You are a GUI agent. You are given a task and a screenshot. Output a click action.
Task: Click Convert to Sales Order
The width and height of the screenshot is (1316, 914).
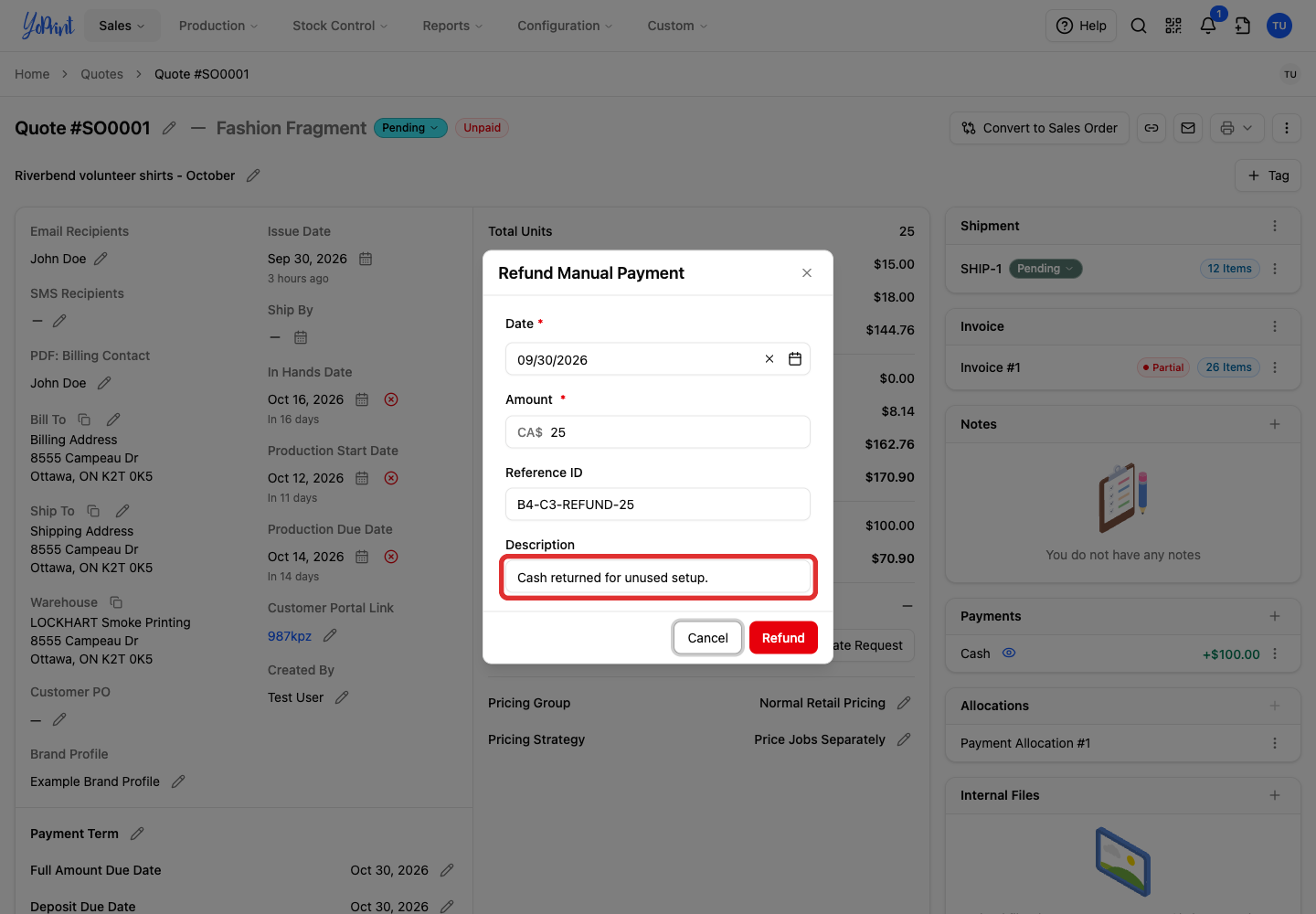pyautogui.click(x=1040, y=128)
